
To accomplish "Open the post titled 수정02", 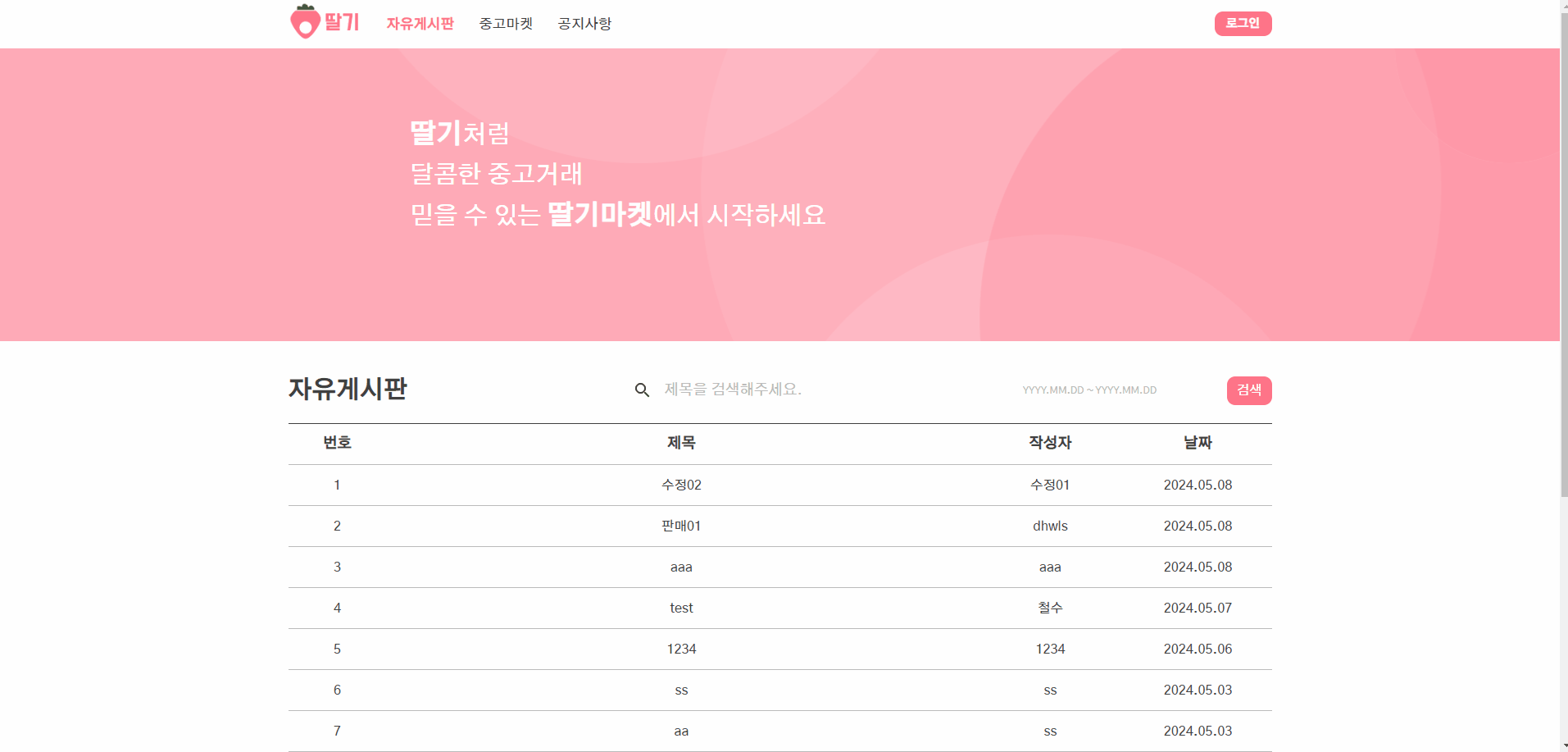I will click(x=681, y=485).
